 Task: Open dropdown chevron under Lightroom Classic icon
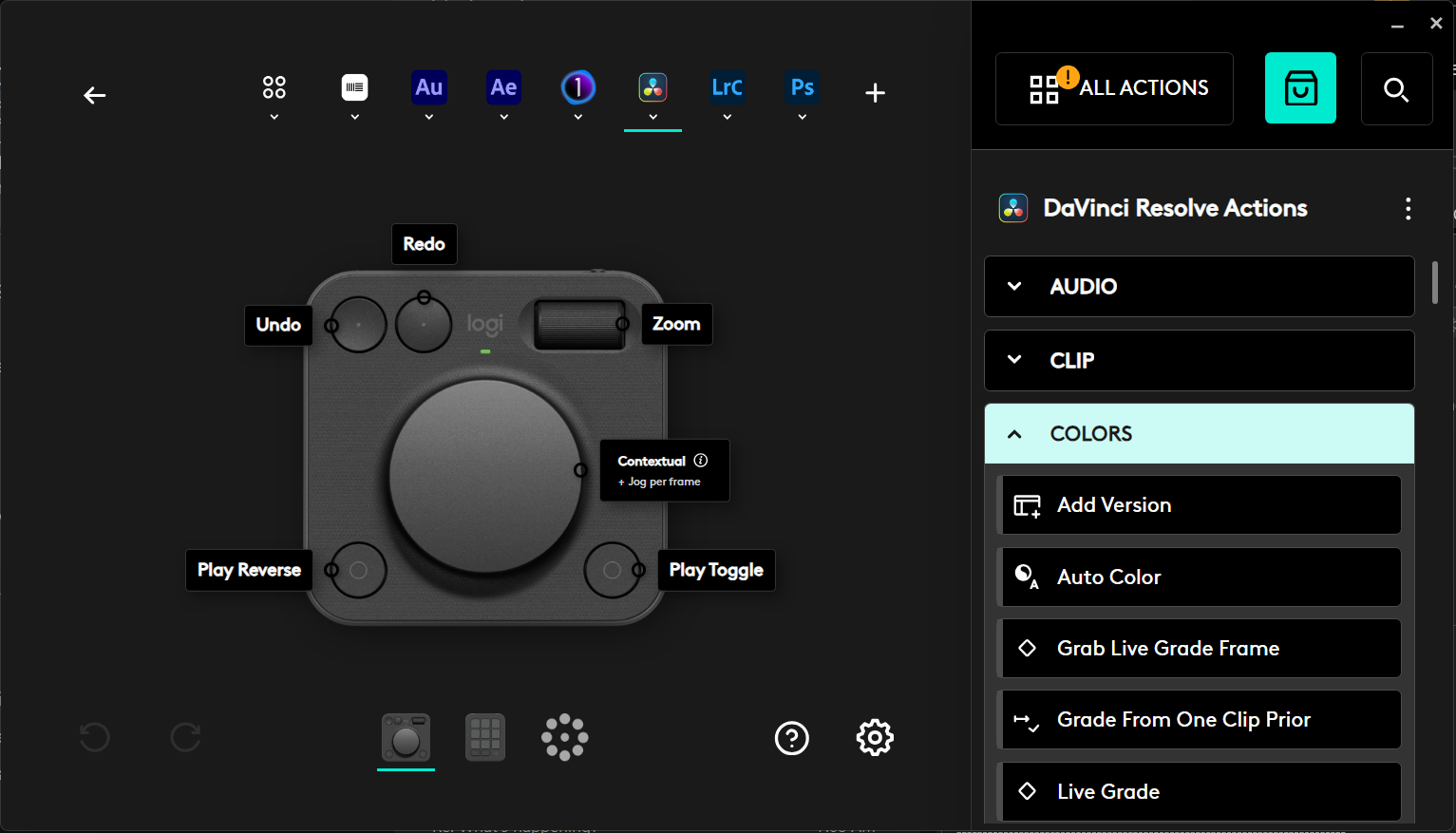(x=727, y=117)
